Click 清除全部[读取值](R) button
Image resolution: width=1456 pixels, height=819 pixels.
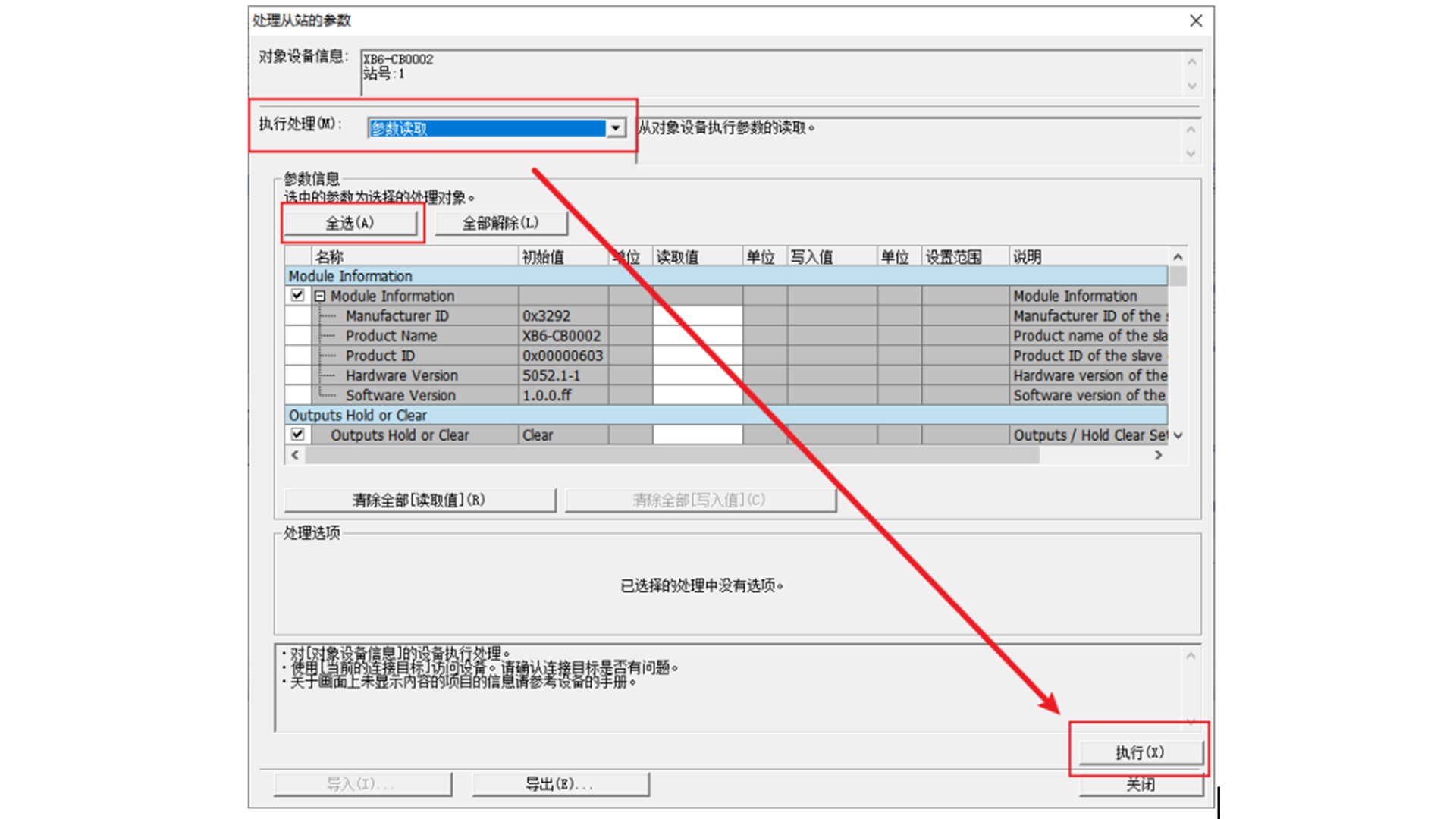click(419, 500)
